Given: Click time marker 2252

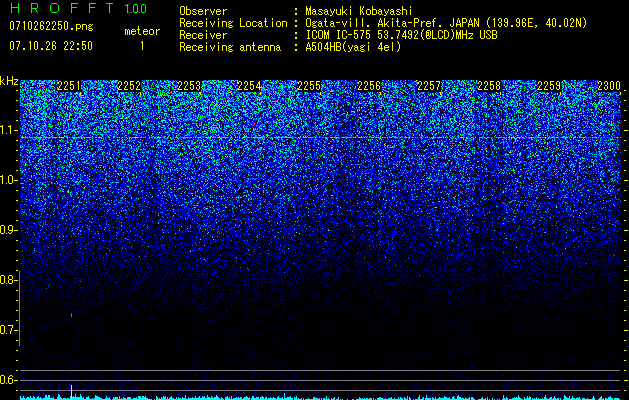Looking at the screenshot, I should tap(129, 86).
